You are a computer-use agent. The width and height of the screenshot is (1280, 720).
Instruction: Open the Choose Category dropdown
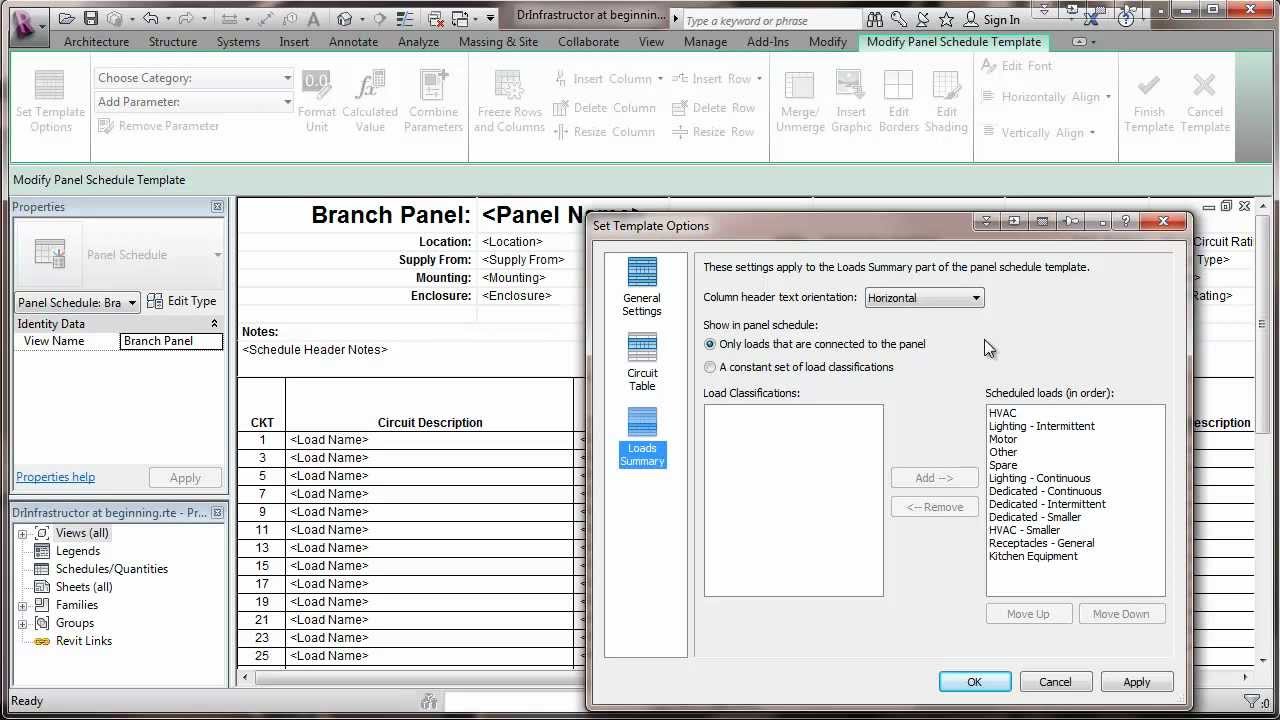click(x=194, y=78)
